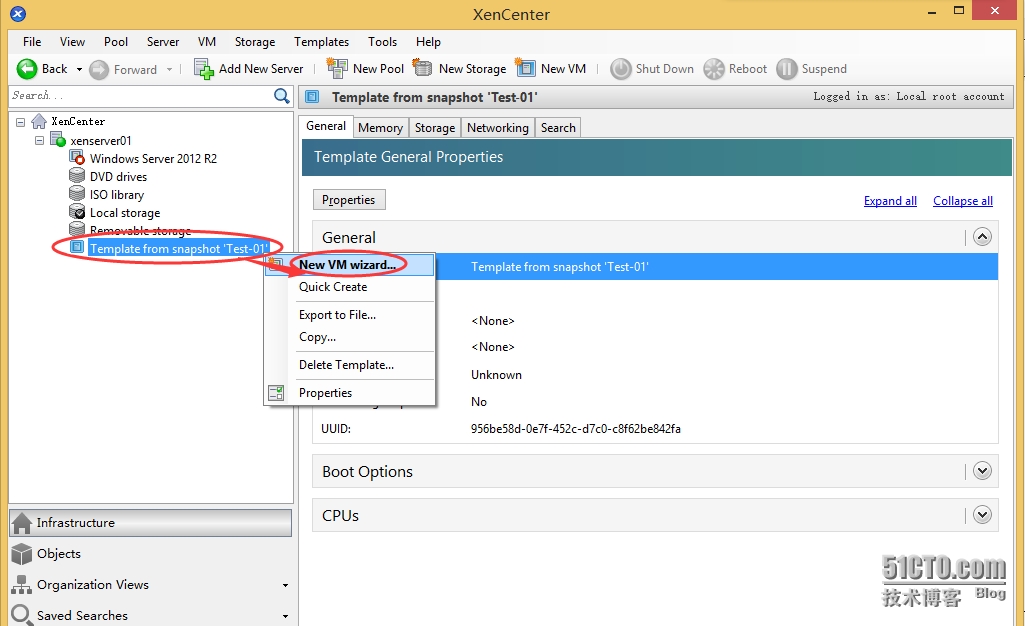Select the UUID value text

(x=576, y=429)
